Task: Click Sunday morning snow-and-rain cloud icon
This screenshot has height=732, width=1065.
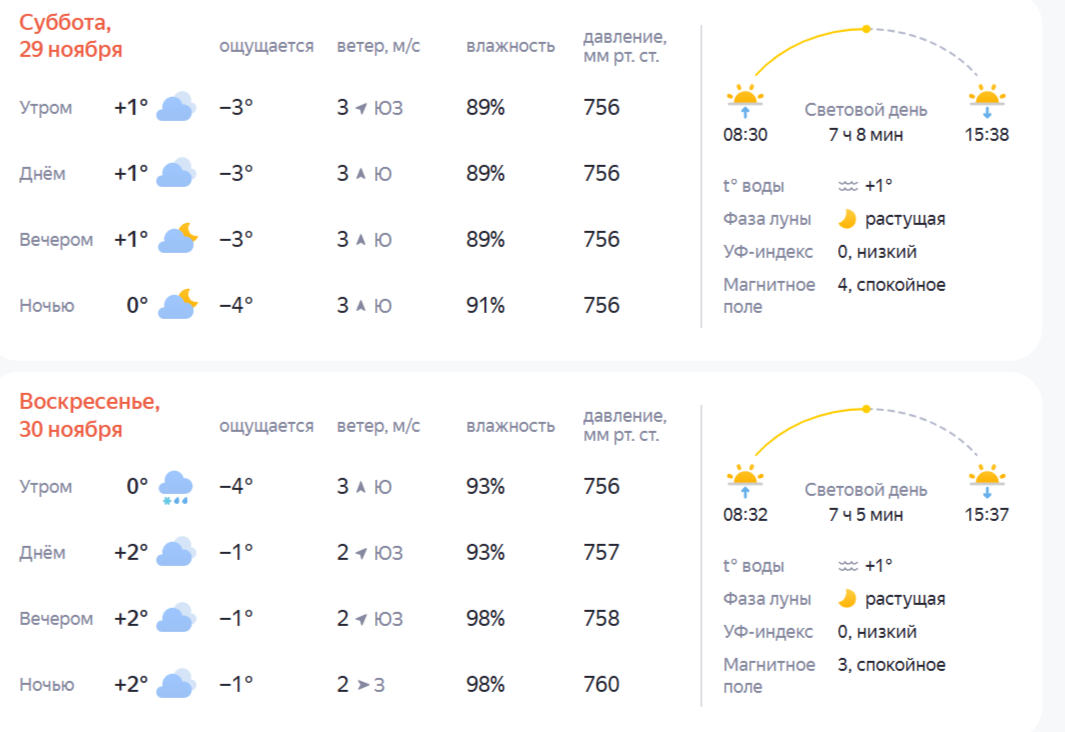Action: [176, 488]
